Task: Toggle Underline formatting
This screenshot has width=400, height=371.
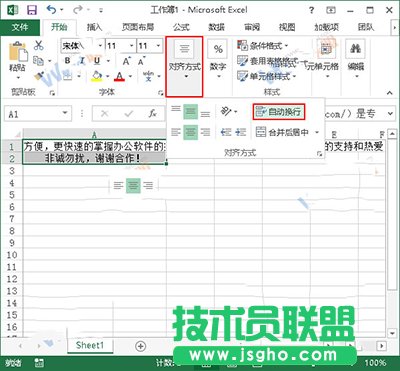Action: tap(97, 61)
